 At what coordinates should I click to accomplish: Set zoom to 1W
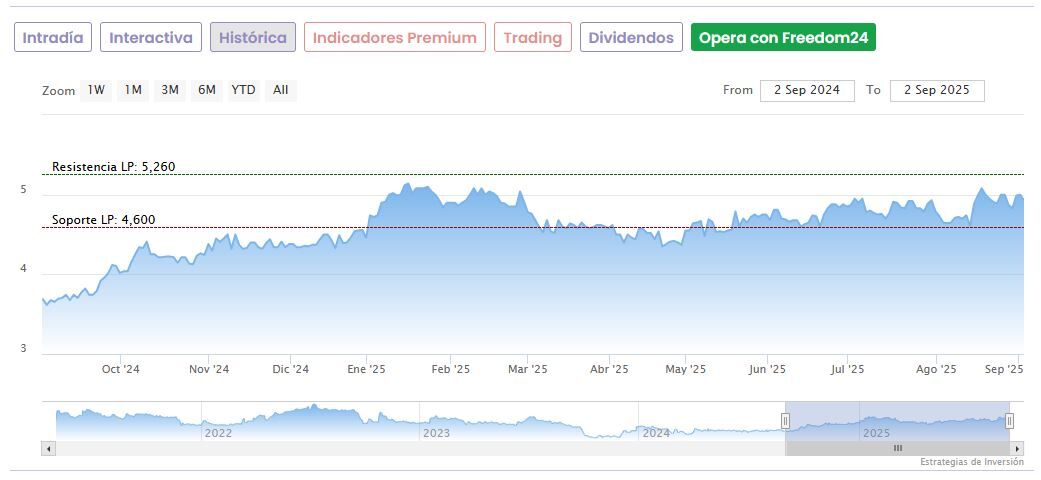click(x=96, y=90)
